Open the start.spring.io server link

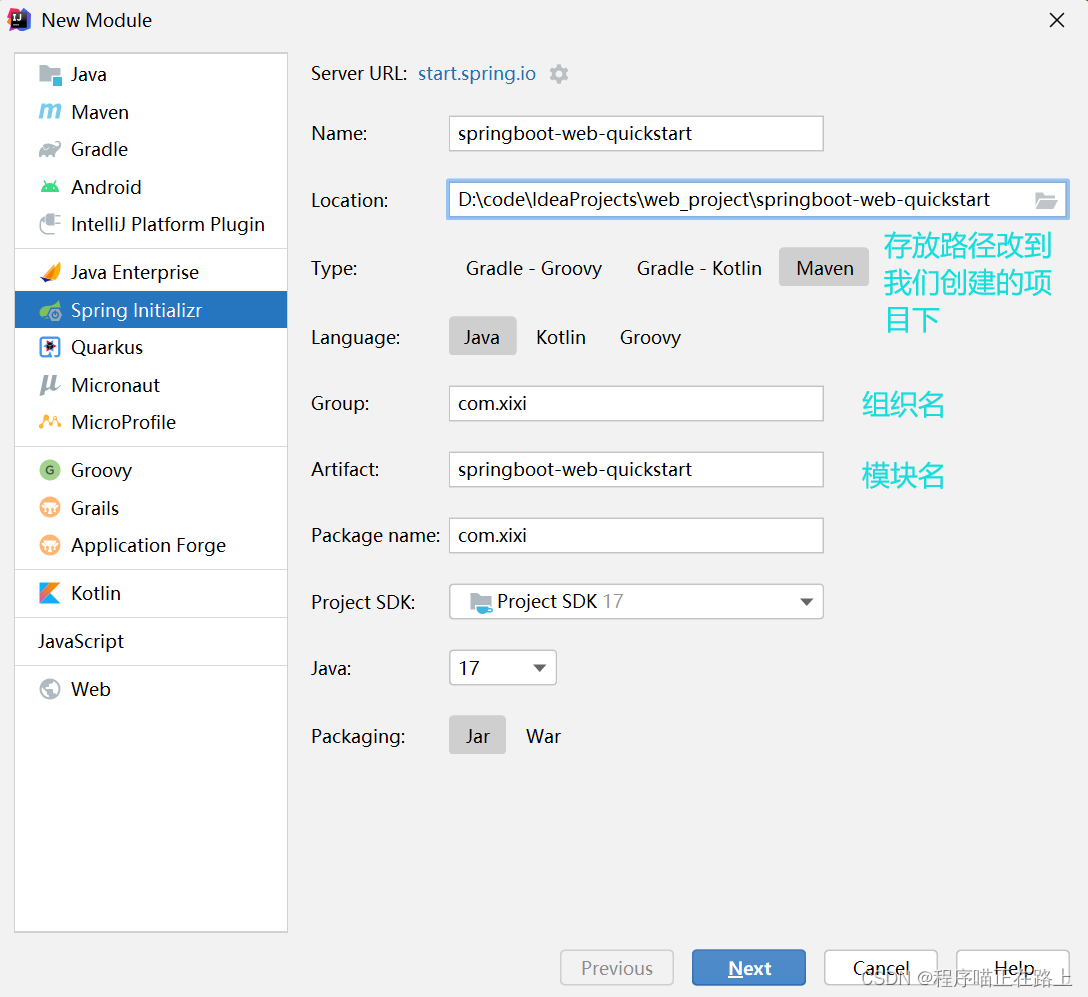[x=476, y=74]
